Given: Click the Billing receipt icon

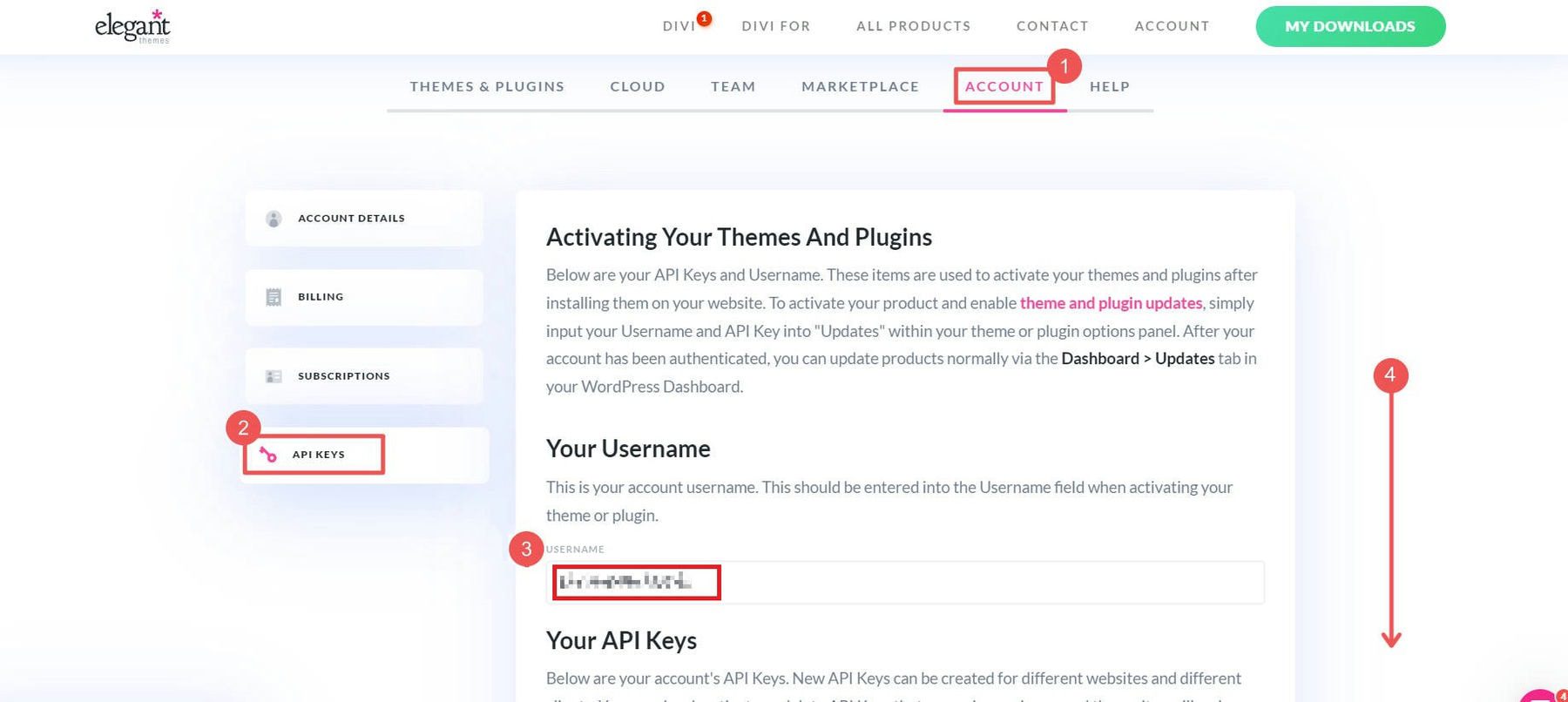Looking at the screenshot, I should (x=274, y=297).
